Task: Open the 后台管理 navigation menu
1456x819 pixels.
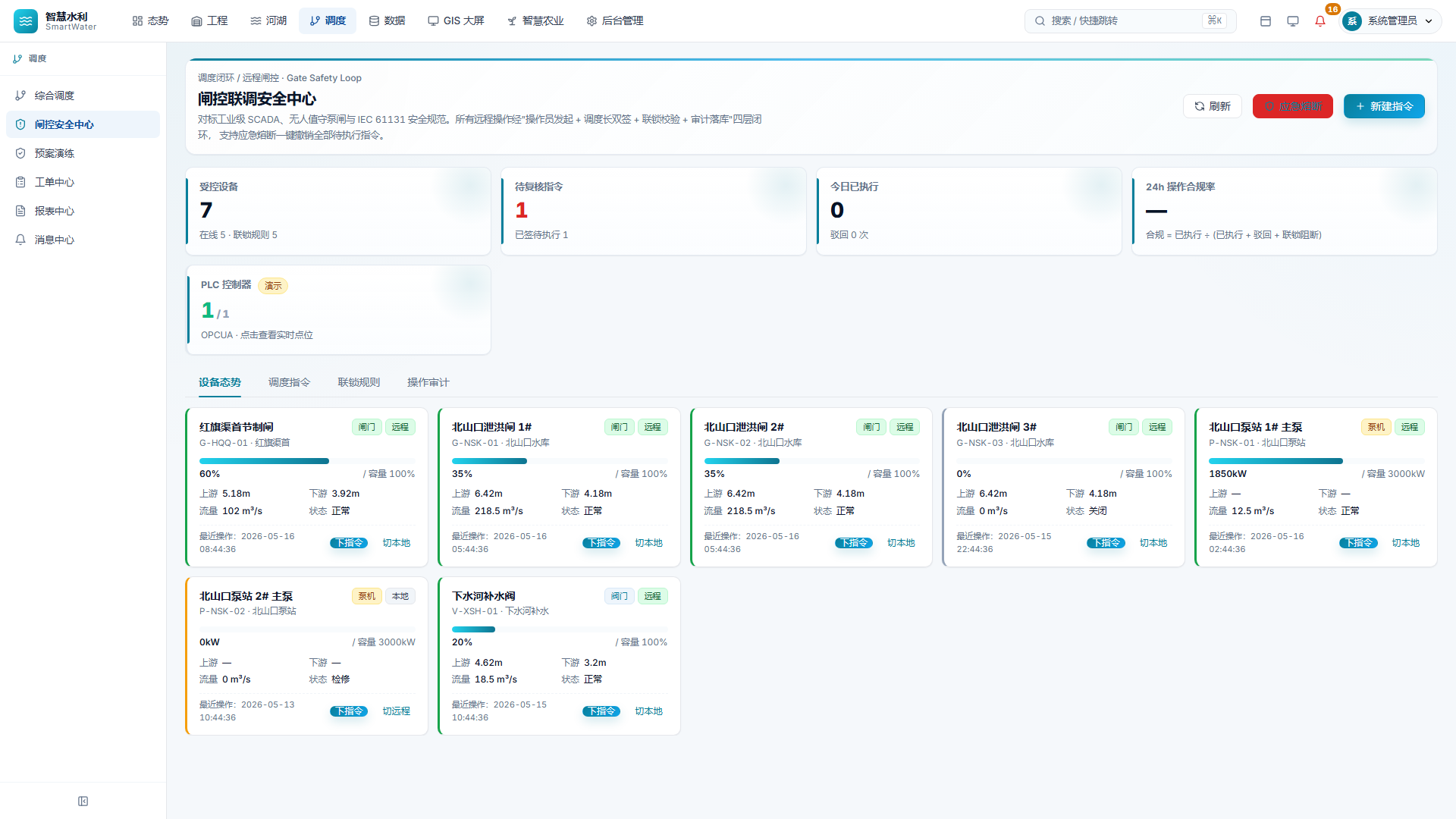Action: coord(615,21)
